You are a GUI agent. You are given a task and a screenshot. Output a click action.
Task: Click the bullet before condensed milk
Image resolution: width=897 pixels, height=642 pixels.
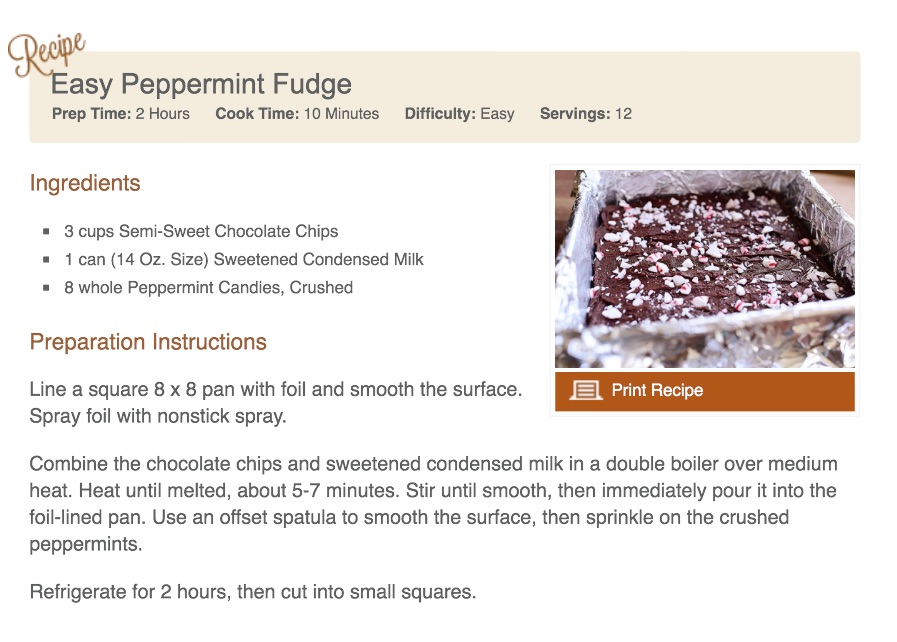click(x=46, y=259)
